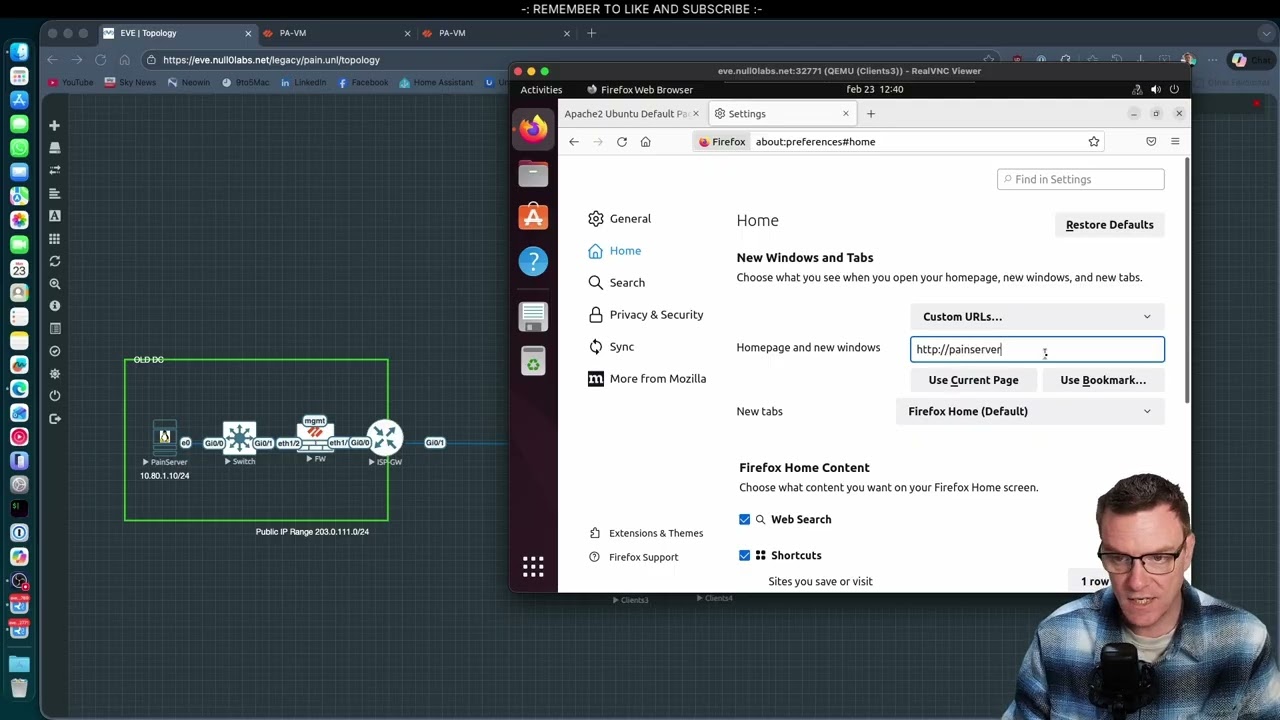Viewport: 1280px width, 720px height.
Task: Click the homepage URL input field
Action: [x=1037, y=349]
